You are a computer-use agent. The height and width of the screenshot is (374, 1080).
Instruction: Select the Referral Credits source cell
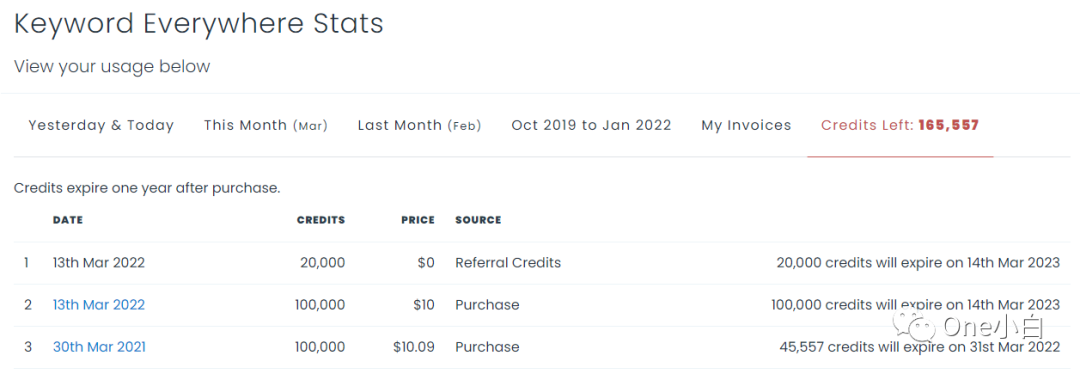pos(508,262)
